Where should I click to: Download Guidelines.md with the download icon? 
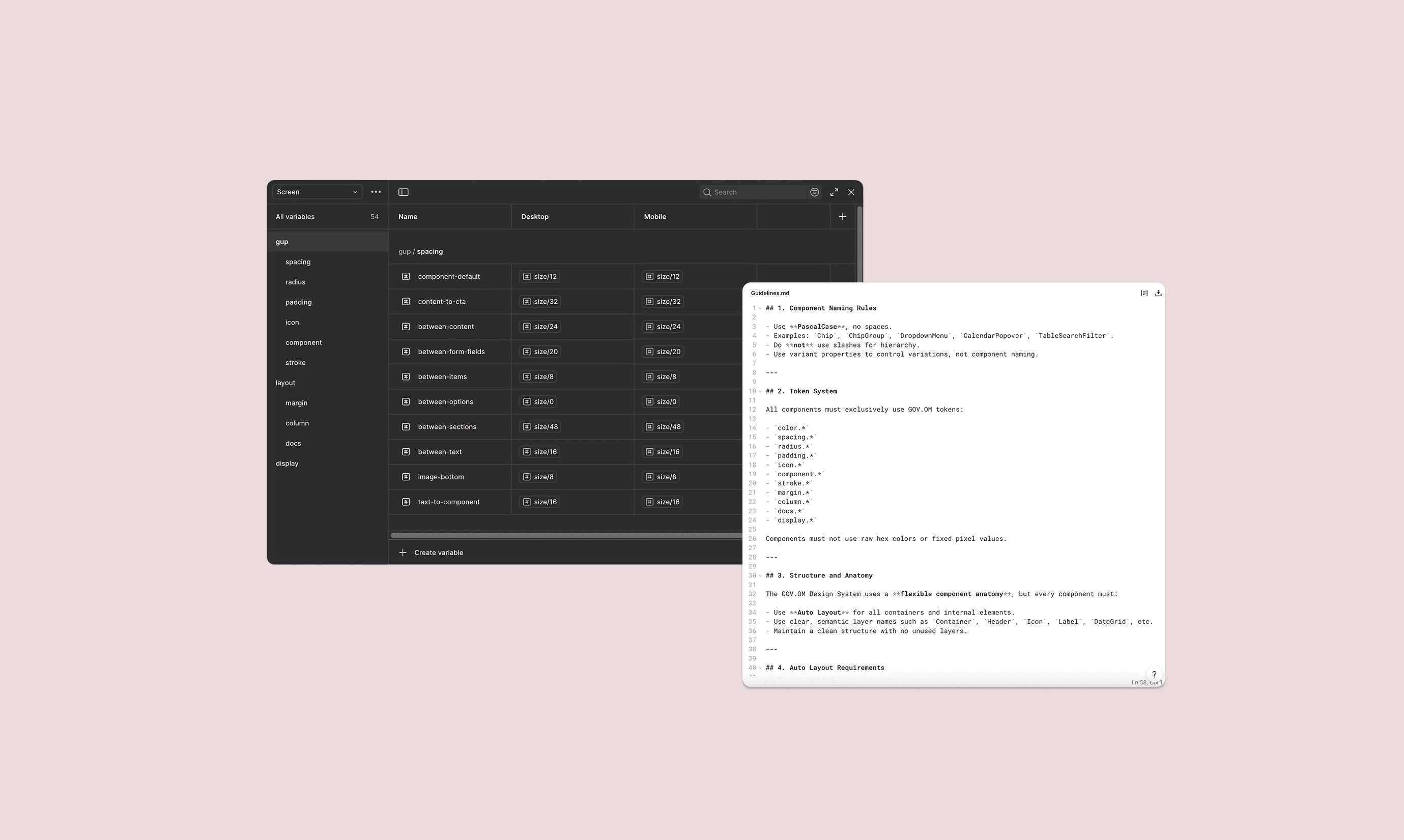[1158, 293]
